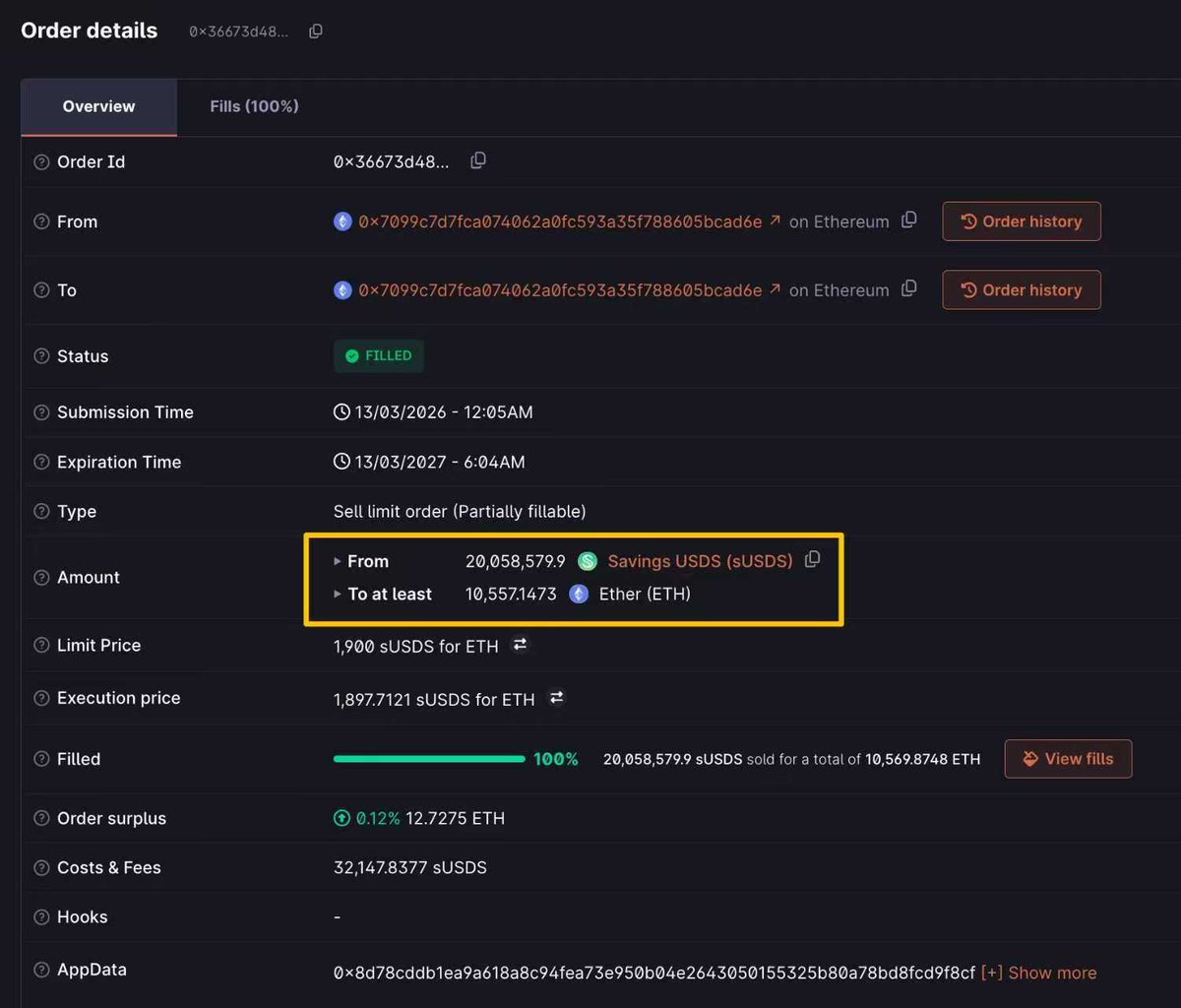The image size is (1181, 1008).
Task: Open Order history for the To address
Action: click(x=1022, y=290)
